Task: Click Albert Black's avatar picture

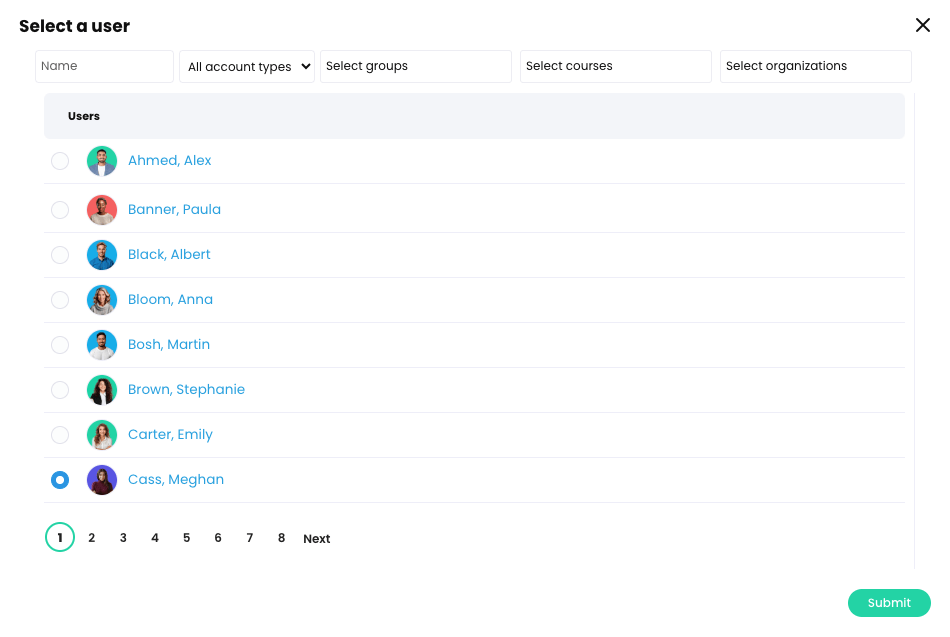Action: point(102,255)
